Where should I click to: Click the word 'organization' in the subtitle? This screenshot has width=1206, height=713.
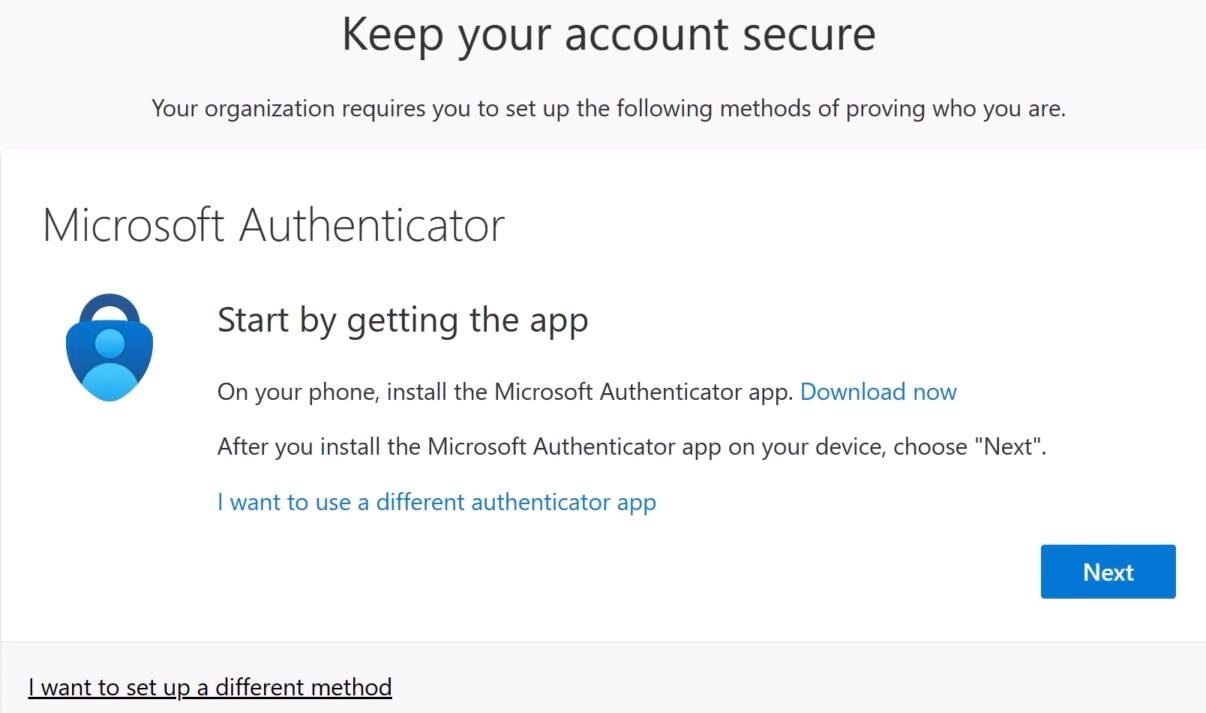pos(269,108)
